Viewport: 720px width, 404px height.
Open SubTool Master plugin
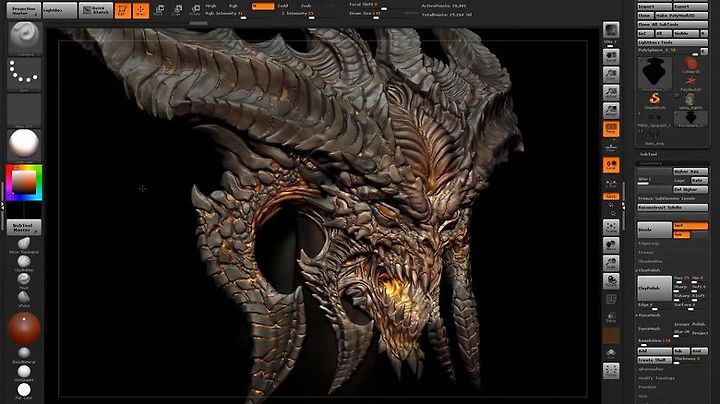(24, 227)
